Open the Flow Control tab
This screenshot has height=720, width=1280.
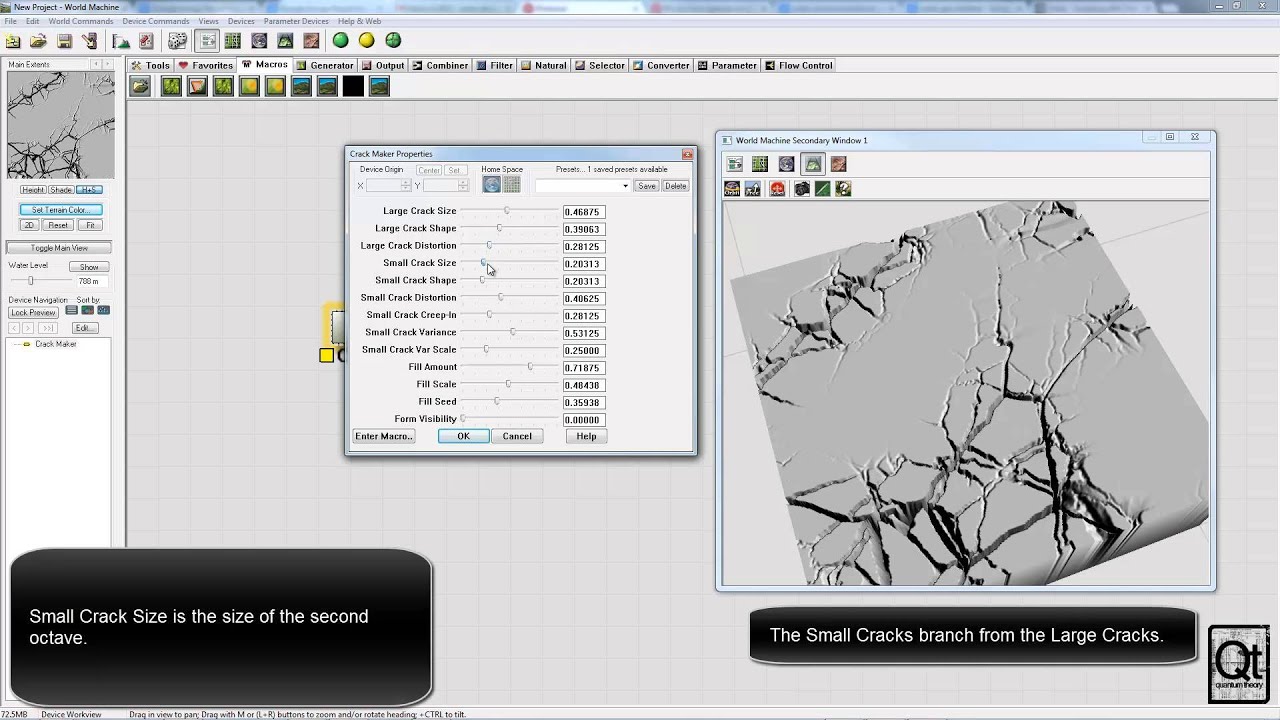point(799,65)
